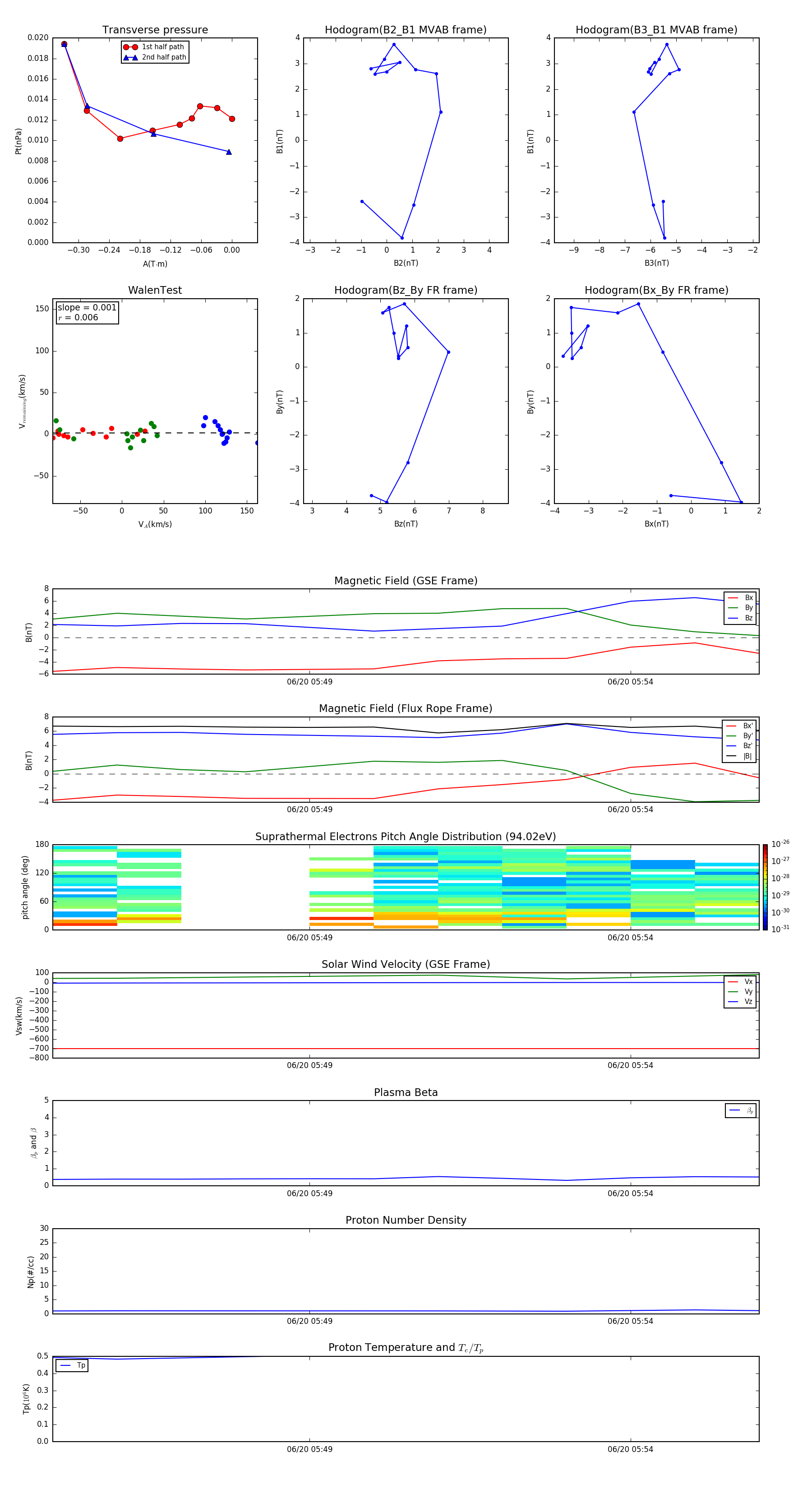
Task: Click the Suprathermal Electrons Pitch Angle Distribution title
Action: pos(406,837)
